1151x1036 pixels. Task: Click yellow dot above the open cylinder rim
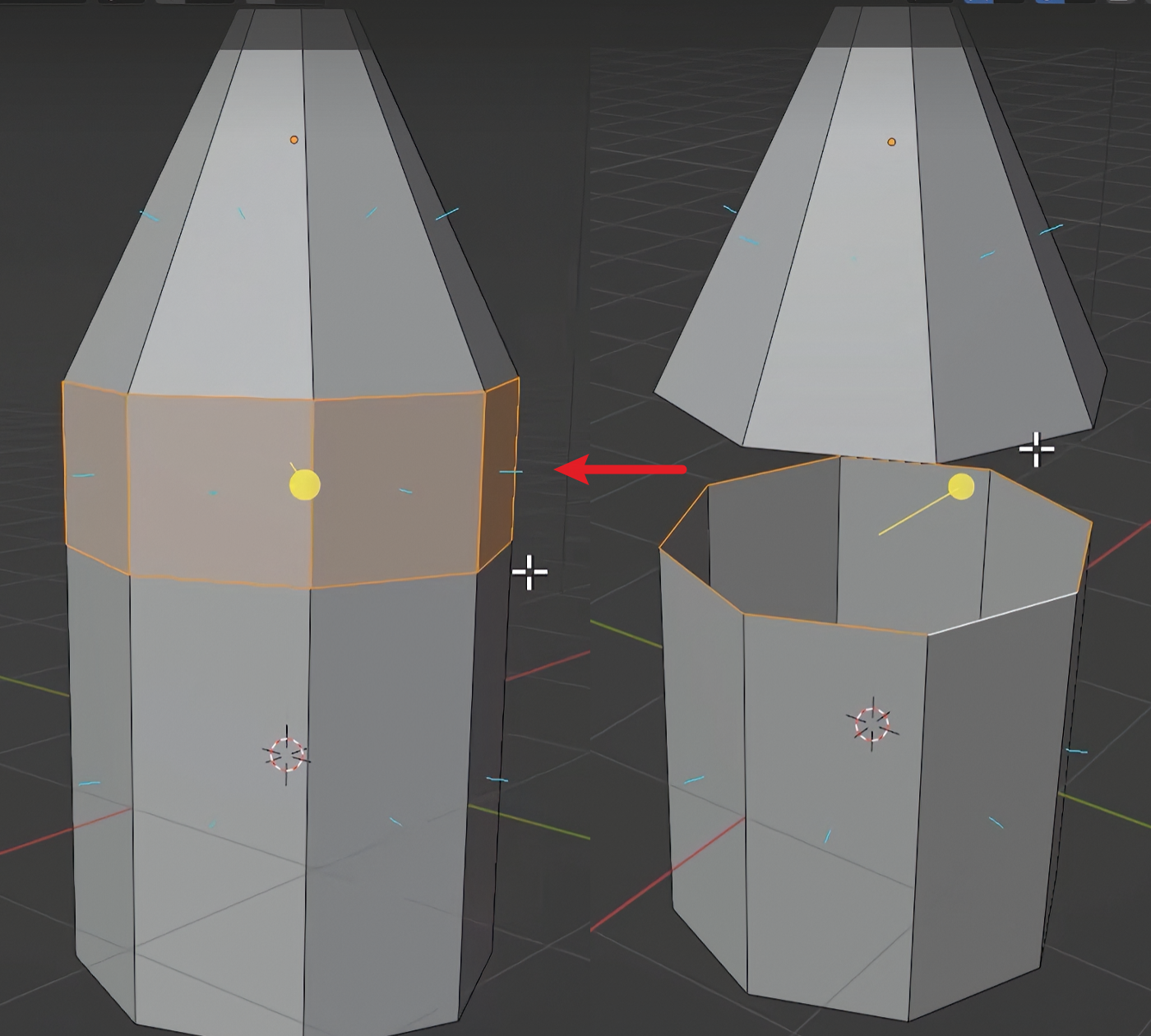point(961,487)
